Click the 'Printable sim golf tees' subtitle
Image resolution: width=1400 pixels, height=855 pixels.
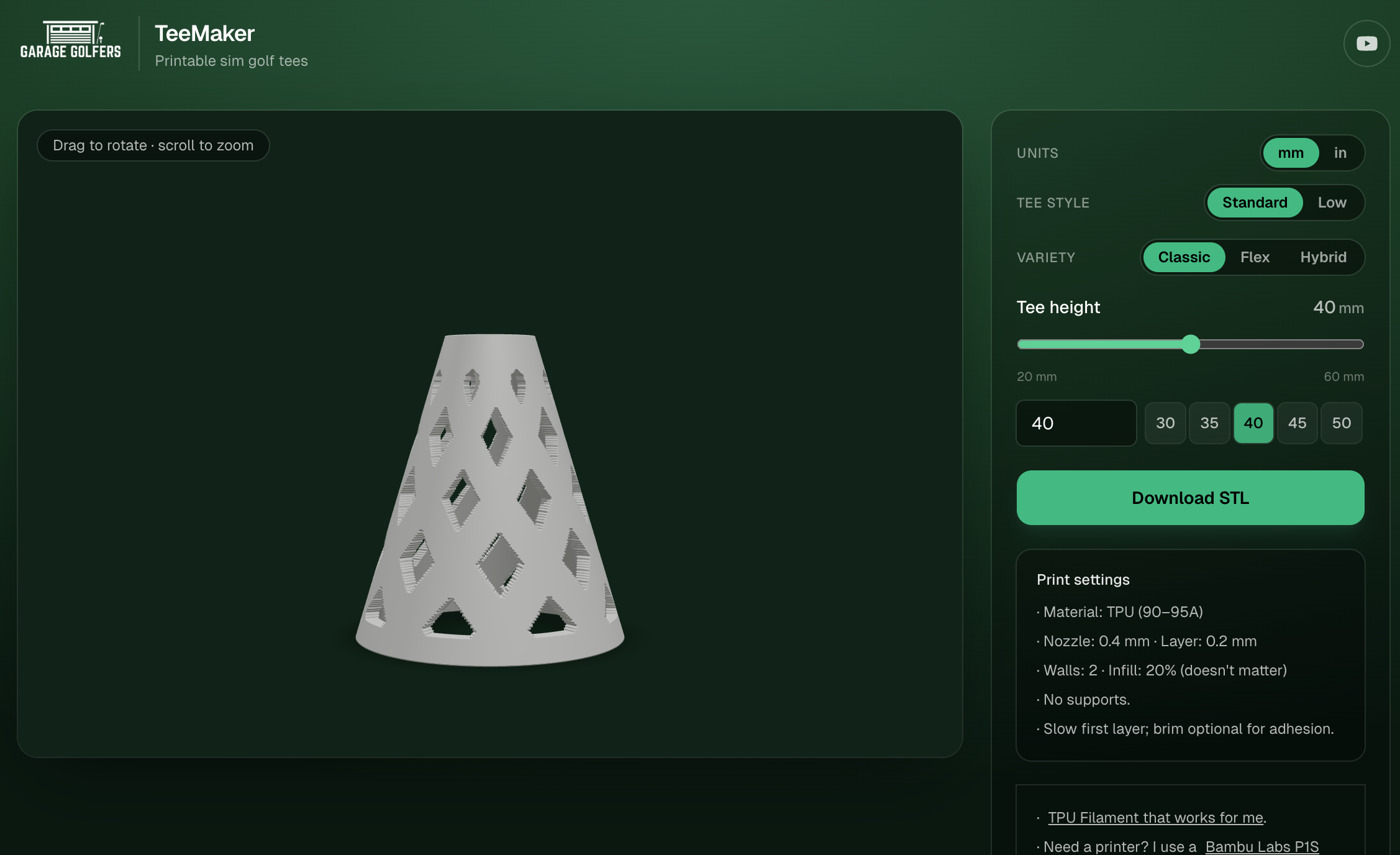[x=231, y=61]
